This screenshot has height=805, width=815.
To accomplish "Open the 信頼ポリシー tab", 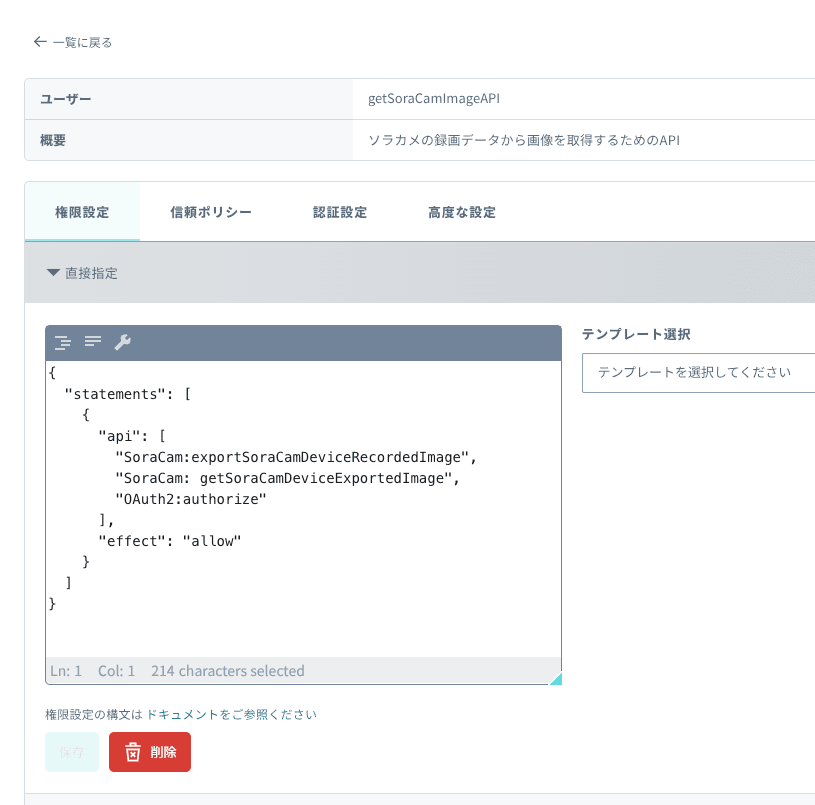I will click(211, 212).
